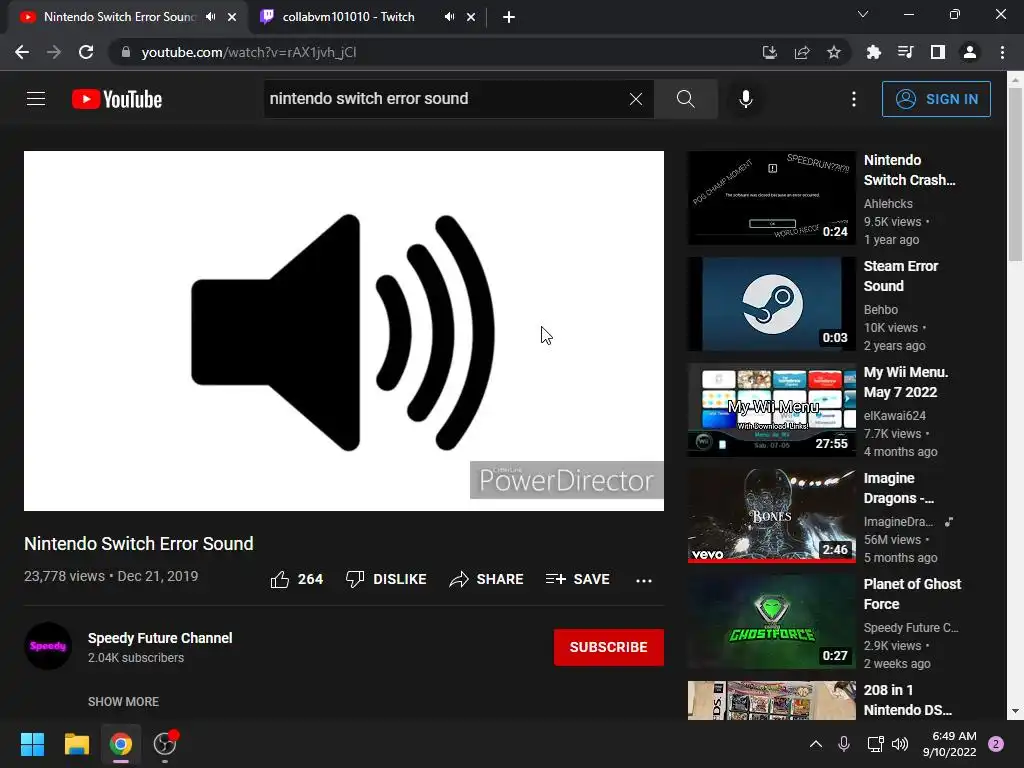Image resolution: width=1024 pixels, height=768 pixels.
Task: Mute the collabvm101010 Twitch tab
Action: point(449,17)
